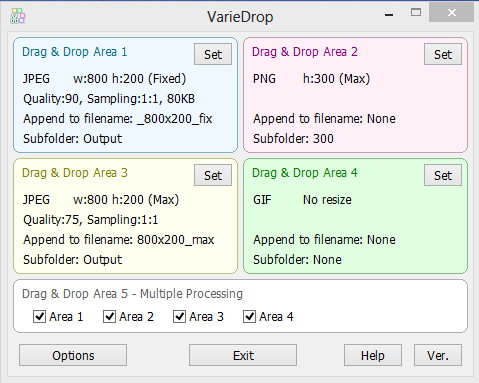This screenshot has width=479, height=383.
Task: Open settings with Area 2 Set button
Action: [443, 54]
